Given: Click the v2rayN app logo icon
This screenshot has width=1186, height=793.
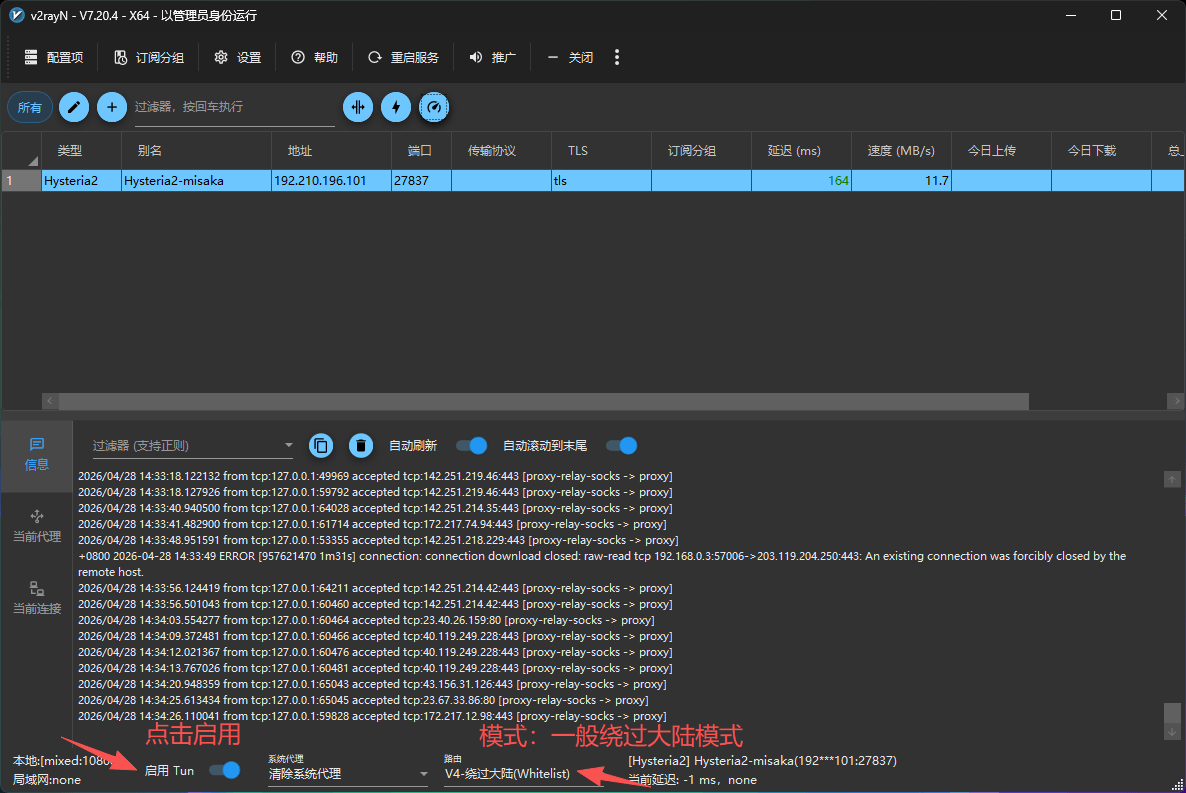Looking at the screenshot, I should [17, 15].
